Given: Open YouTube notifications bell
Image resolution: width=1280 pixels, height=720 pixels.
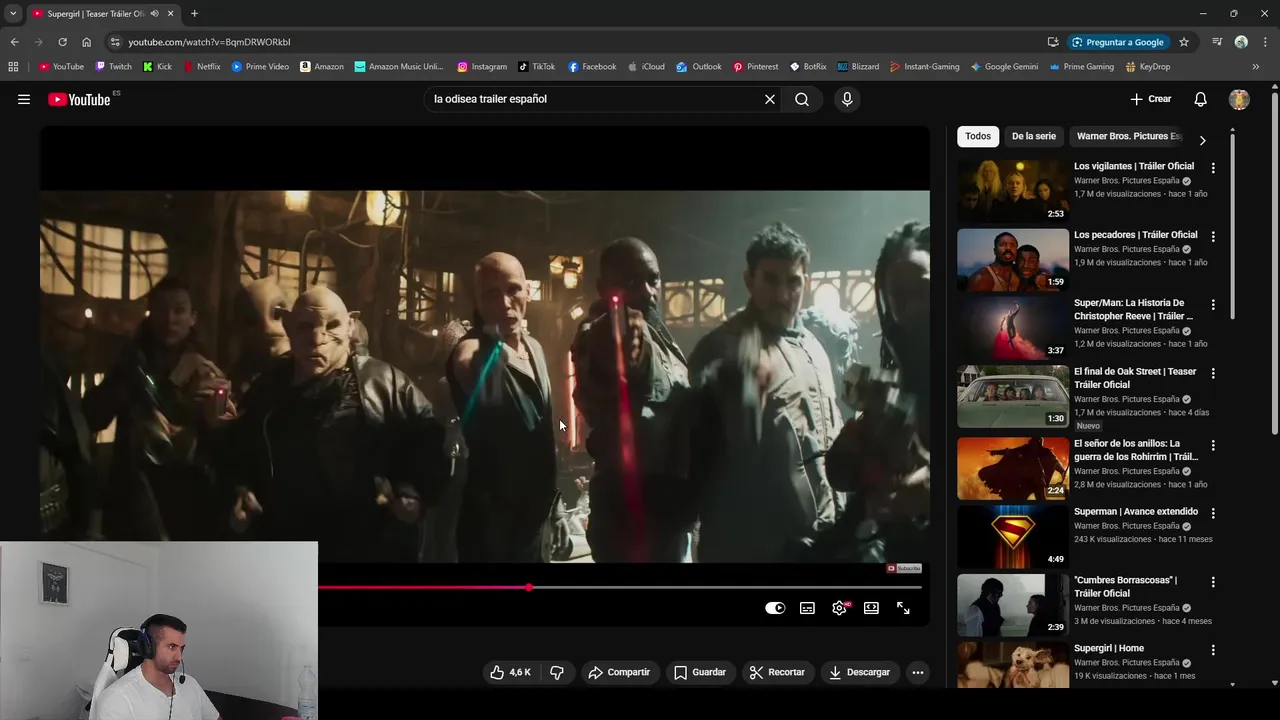Looking at the screenshot, I should coord(1201,99).
